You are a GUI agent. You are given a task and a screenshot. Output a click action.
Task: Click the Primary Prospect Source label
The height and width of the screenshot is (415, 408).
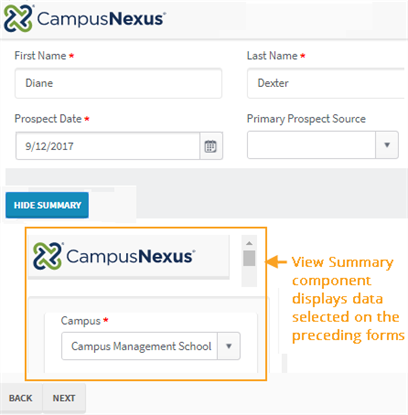coord(306,119)
